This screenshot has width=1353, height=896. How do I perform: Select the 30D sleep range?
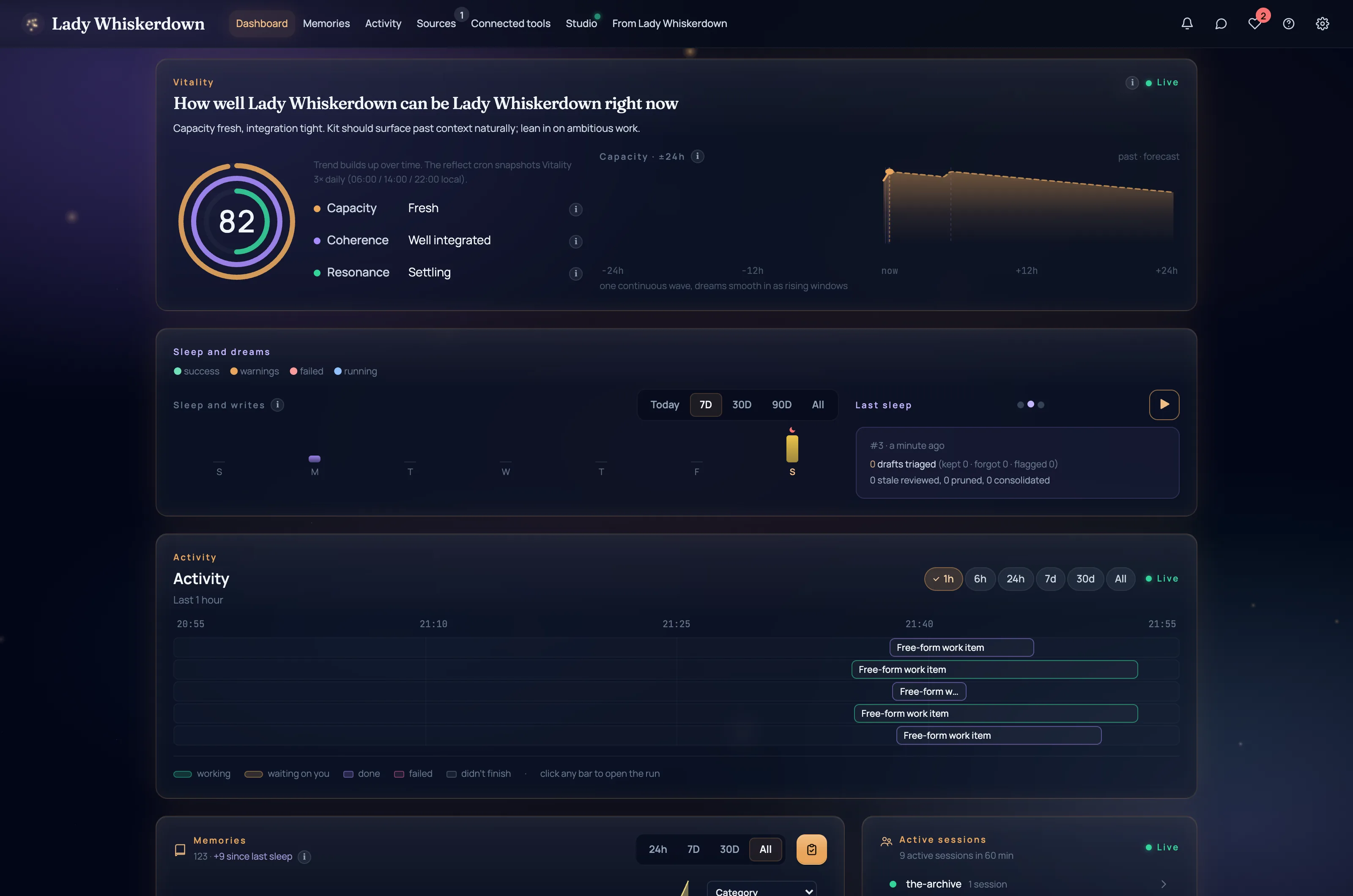741,404
